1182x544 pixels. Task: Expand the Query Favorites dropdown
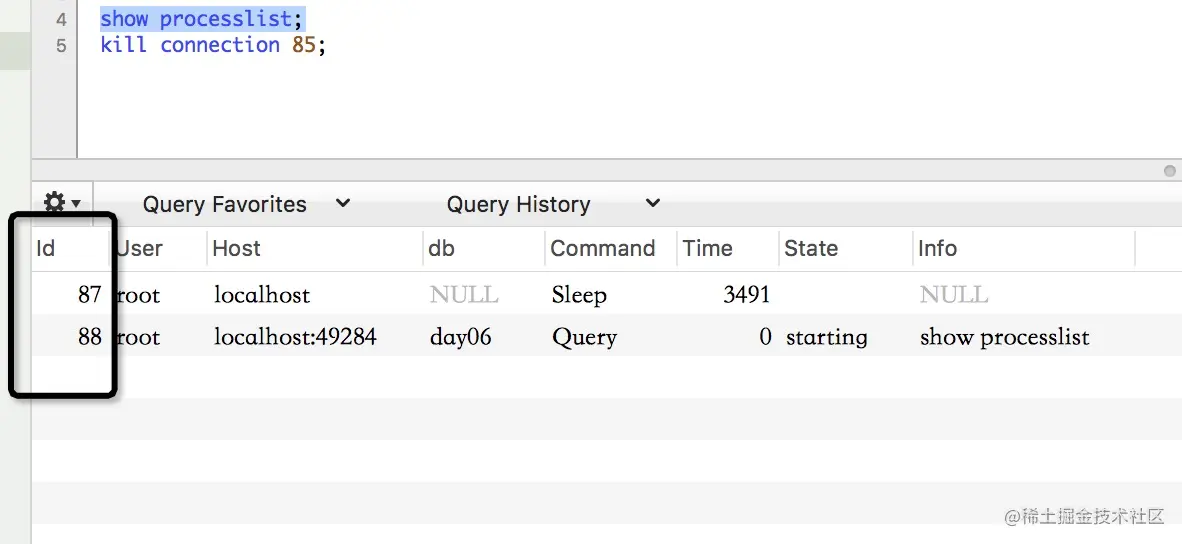coord(247,204)
